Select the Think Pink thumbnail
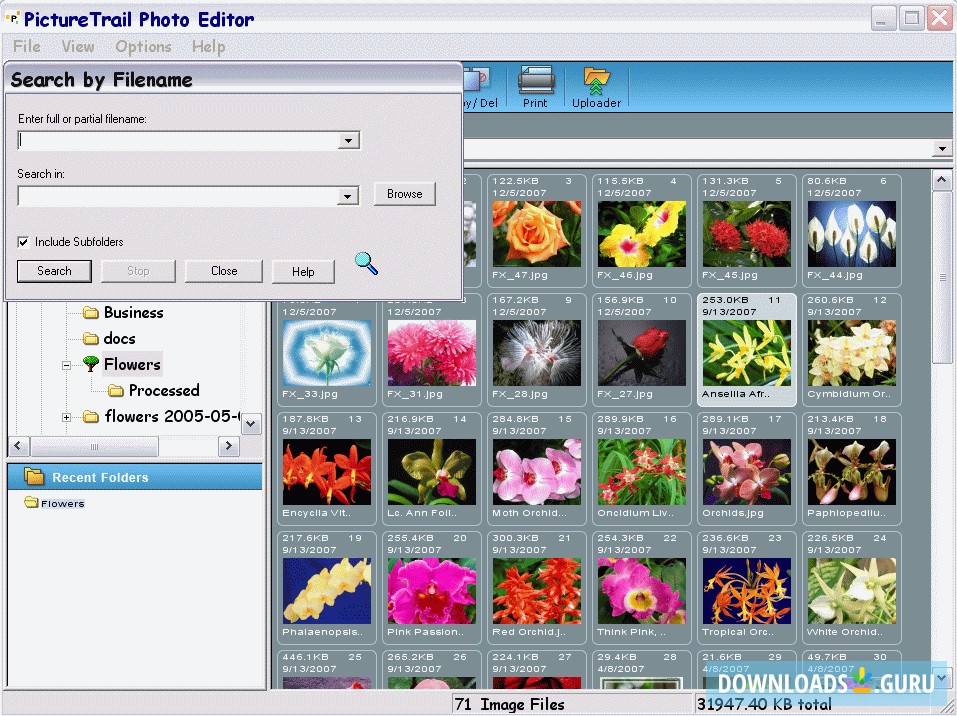 click(641, 588)
